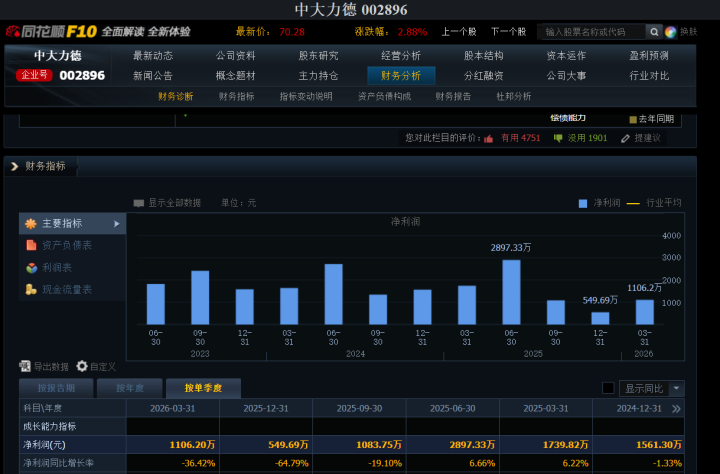Go to previous stock 上一个股
This screenshot has width=720, height=474.
[x=459, y=32]
